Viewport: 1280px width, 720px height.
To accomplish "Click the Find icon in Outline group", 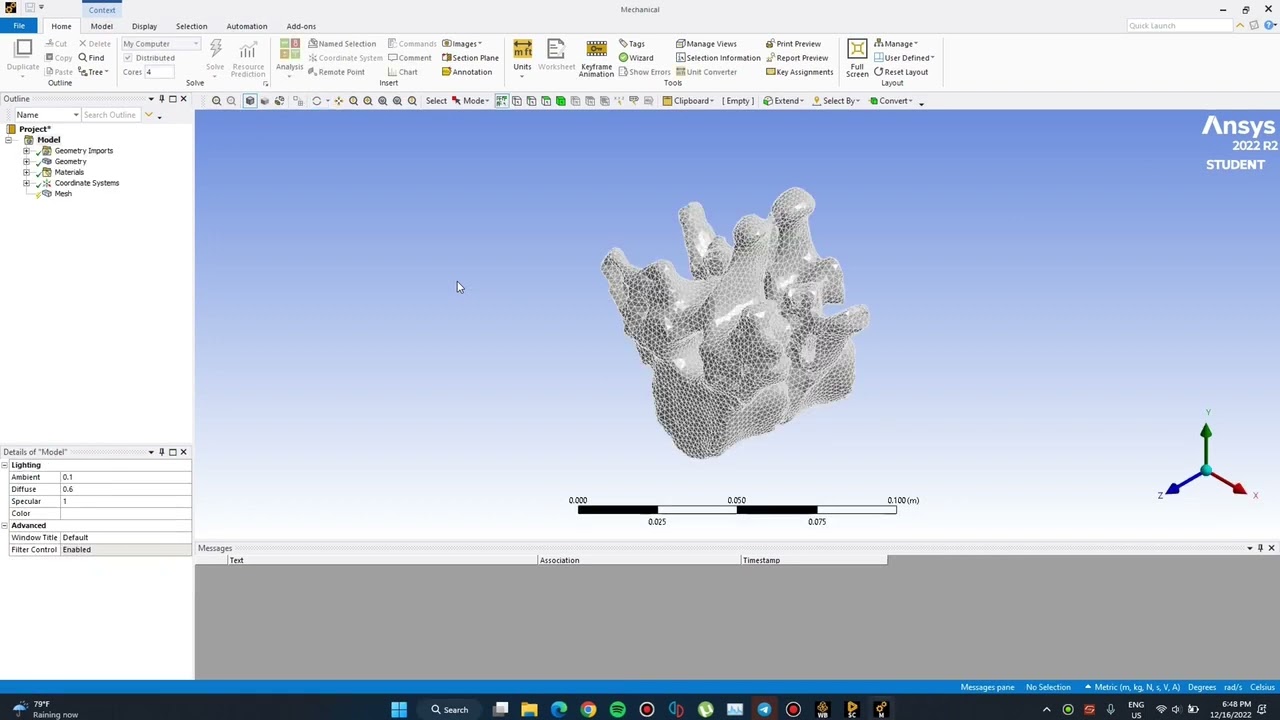I will point(91,58).
